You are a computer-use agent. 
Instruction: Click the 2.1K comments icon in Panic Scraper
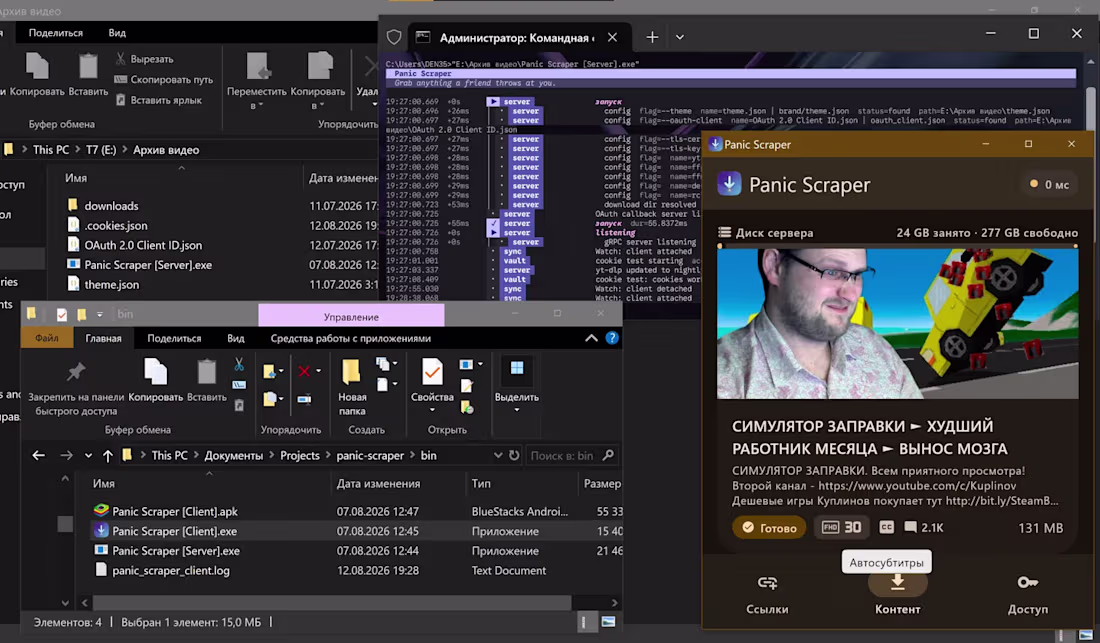click(x=911, y=527)
